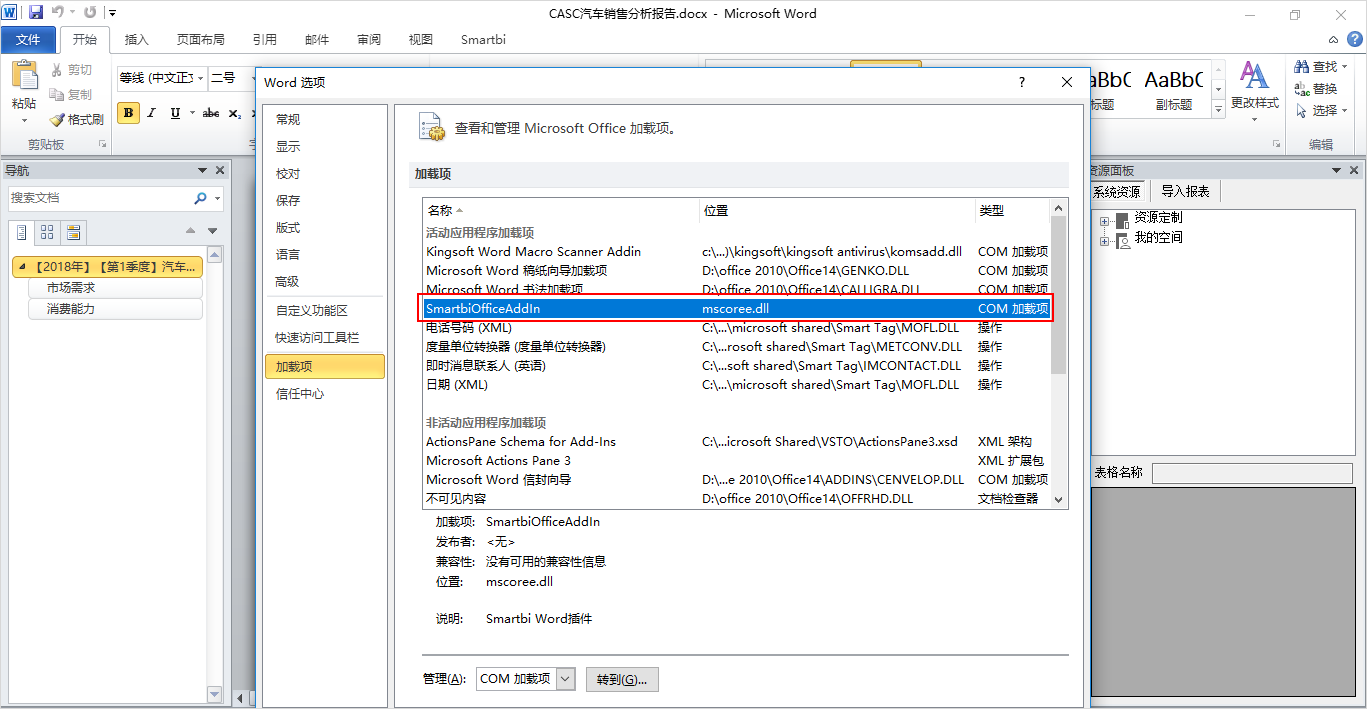
Task: Click the 转到(G)... button
Action: [x=622, y=680]
